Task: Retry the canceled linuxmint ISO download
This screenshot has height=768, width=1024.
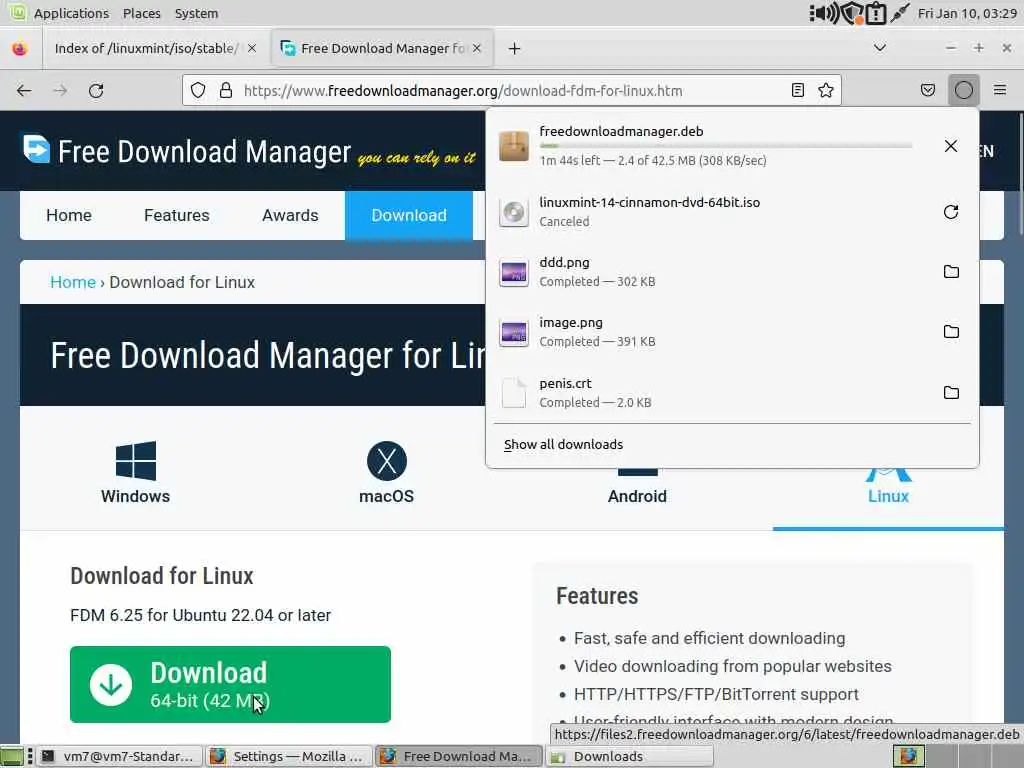Action: [951, 212]
